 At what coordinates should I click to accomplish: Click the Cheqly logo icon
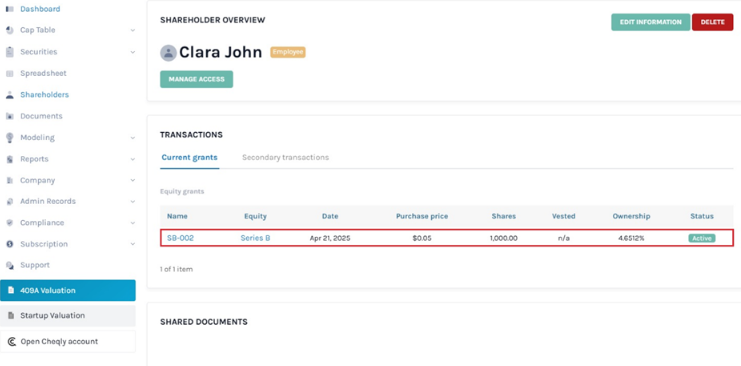click(x=12, y=341)
